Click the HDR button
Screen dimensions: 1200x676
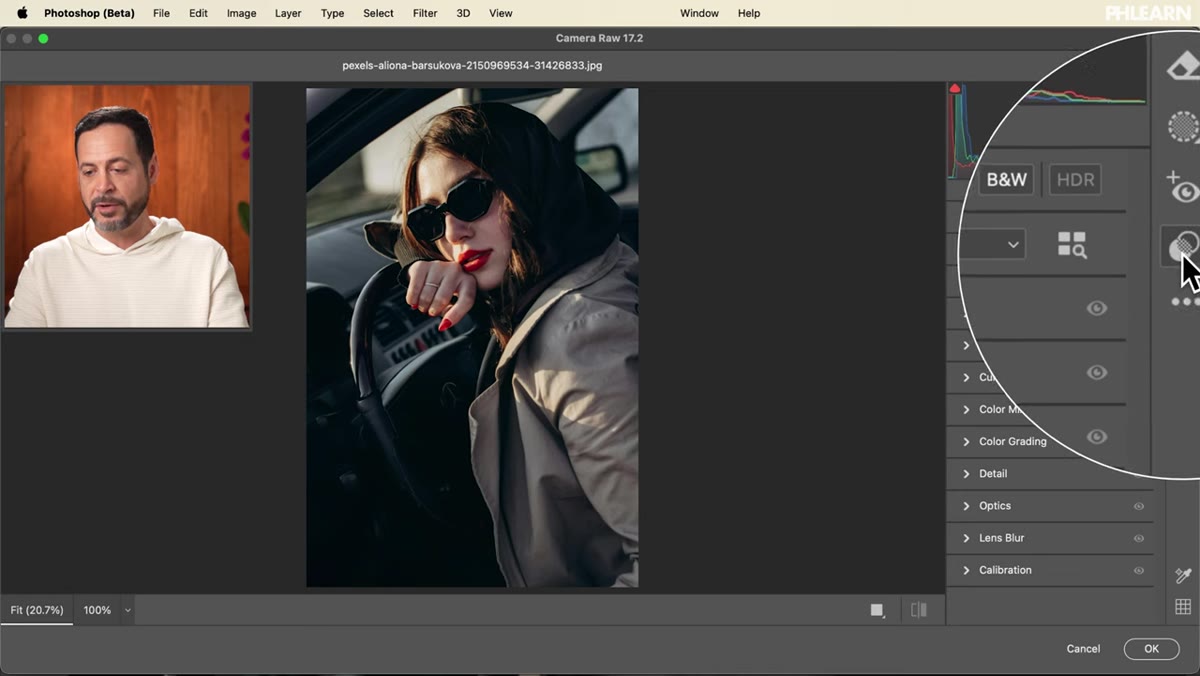click(x=1075, y=180)
